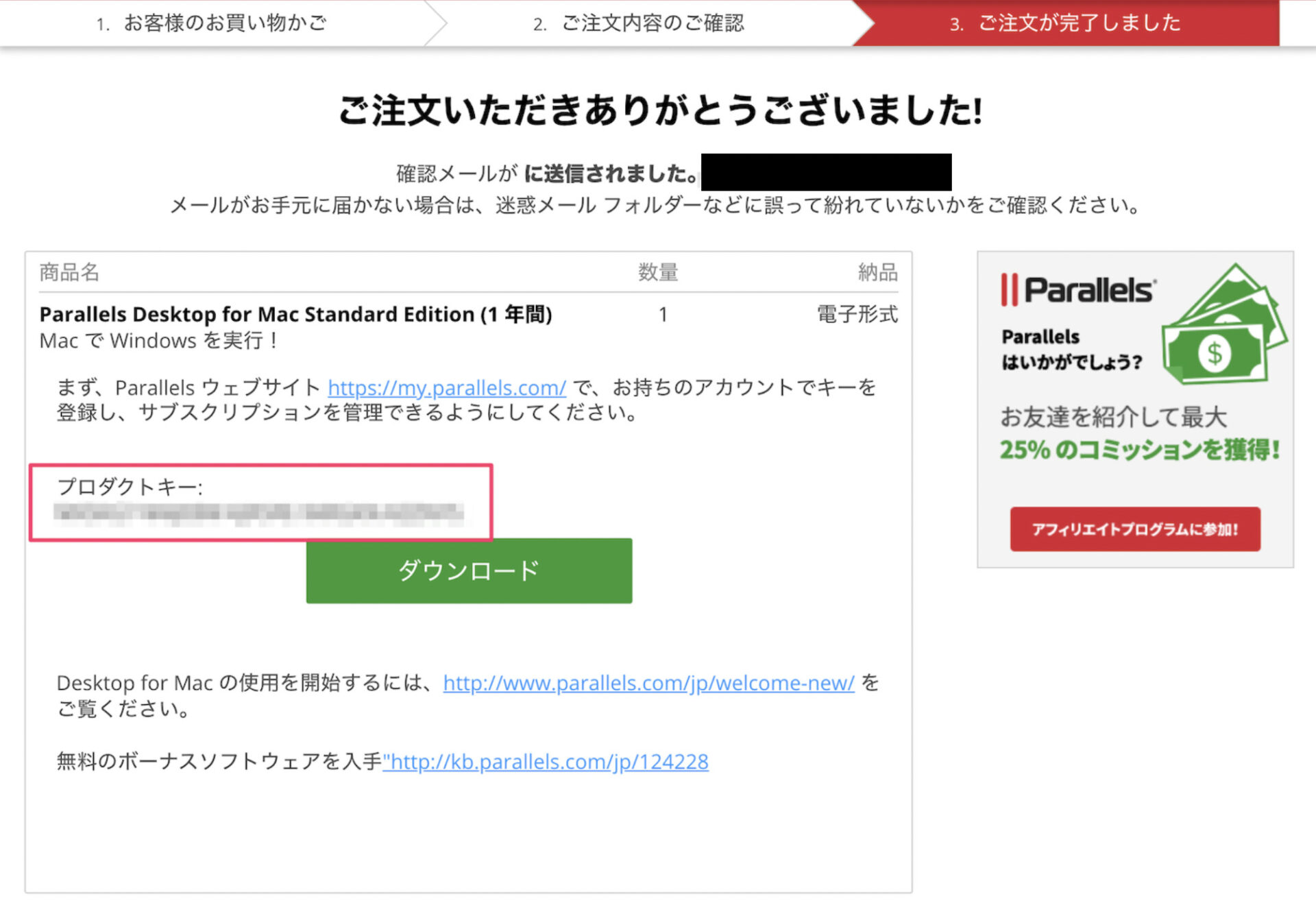
Task: Click the red アフィリエイトプログラムに参加 button
Action: coord(1135,529)
